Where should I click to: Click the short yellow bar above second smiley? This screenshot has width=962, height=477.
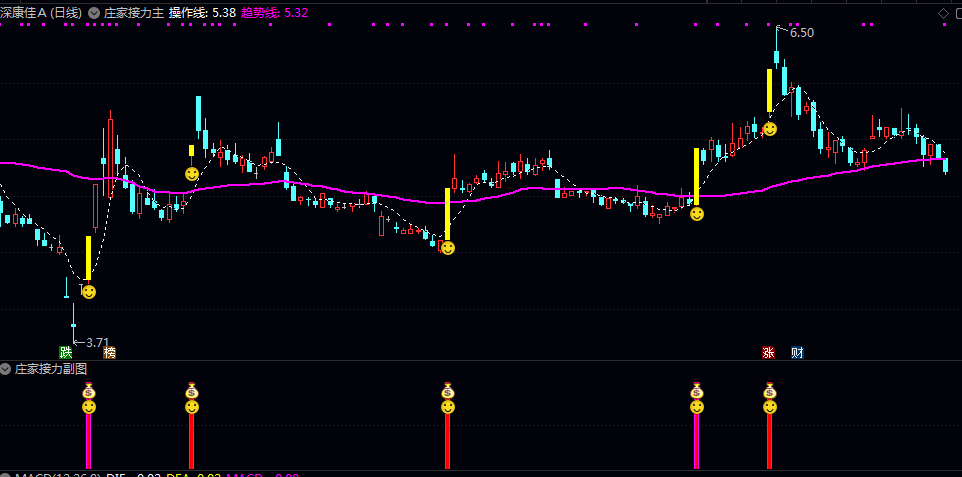pos(191,150)
